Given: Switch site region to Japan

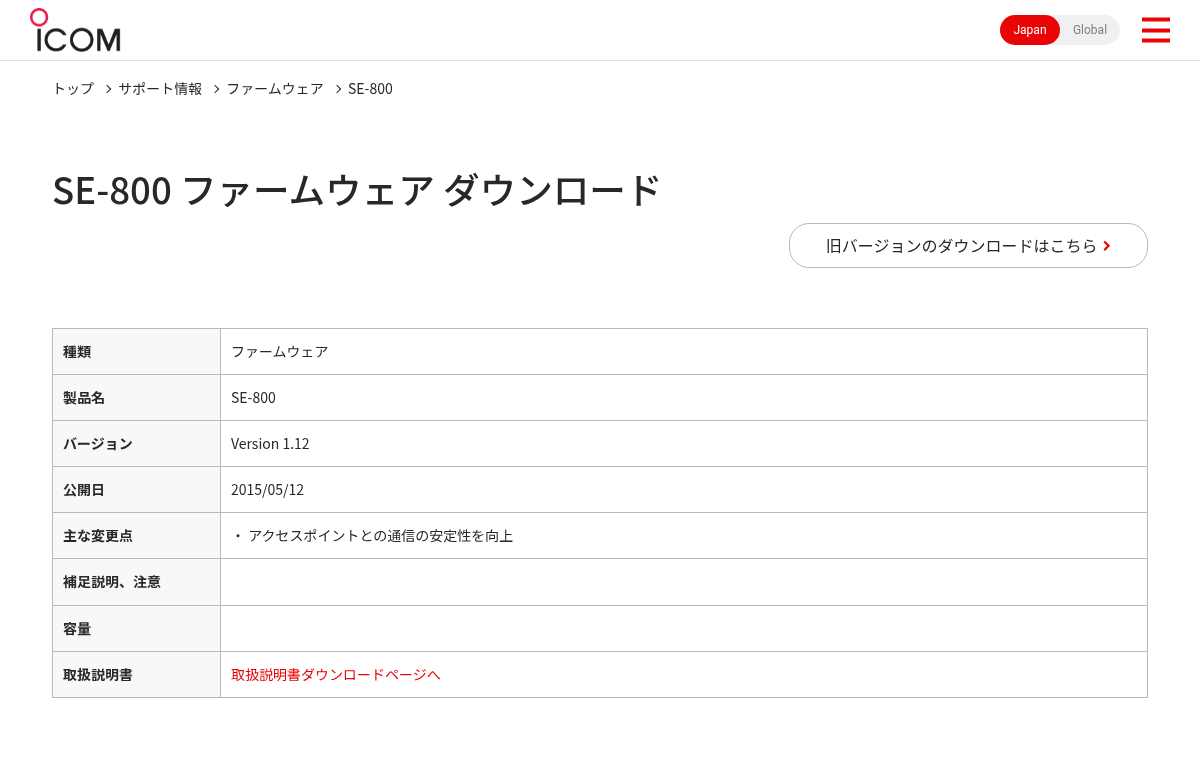Looking at the screenshot, I should (x=1030, y=30).
